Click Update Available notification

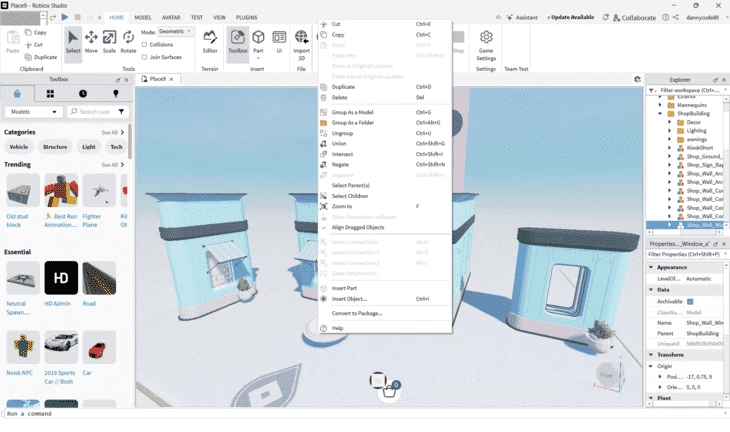pos(571,17)
